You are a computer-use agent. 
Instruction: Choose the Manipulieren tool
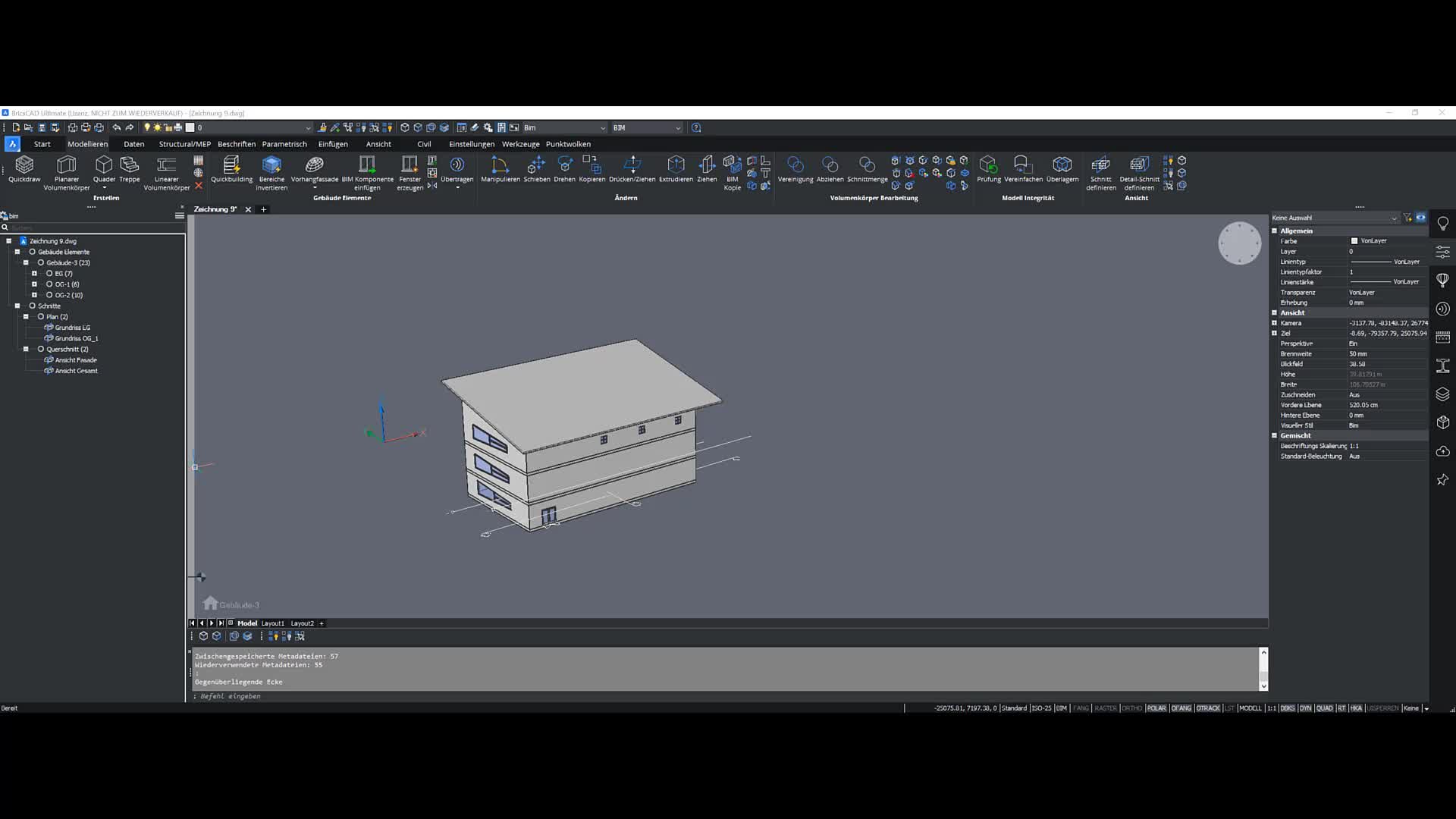[x=500, y=170]
